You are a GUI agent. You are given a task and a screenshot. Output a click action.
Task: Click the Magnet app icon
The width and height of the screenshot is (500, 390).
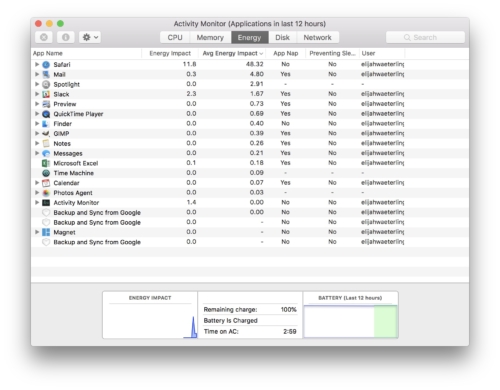point(46,232)
